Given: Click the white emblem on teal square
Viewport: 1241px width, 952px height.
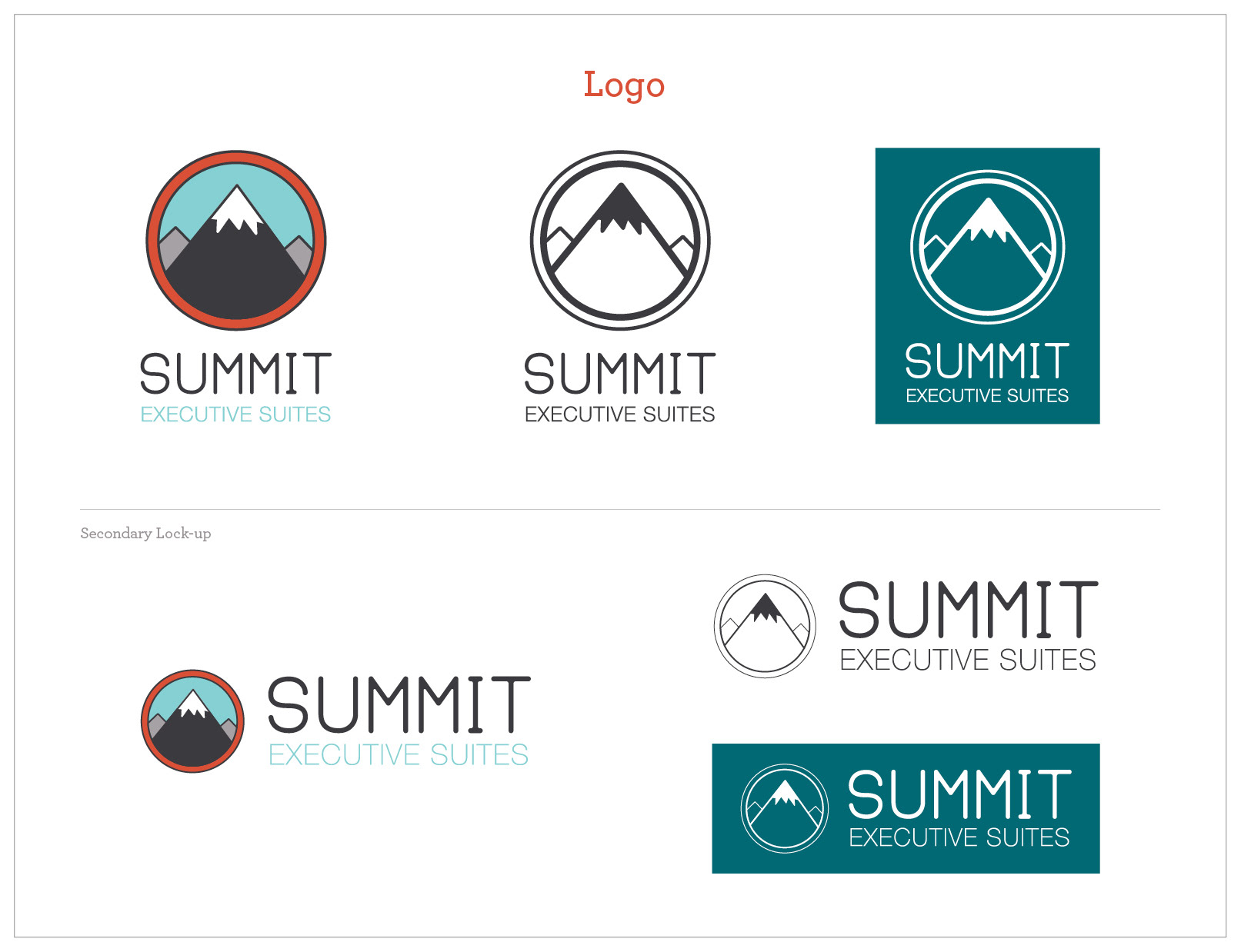Looking at the screenshot, I should [987, 247].
